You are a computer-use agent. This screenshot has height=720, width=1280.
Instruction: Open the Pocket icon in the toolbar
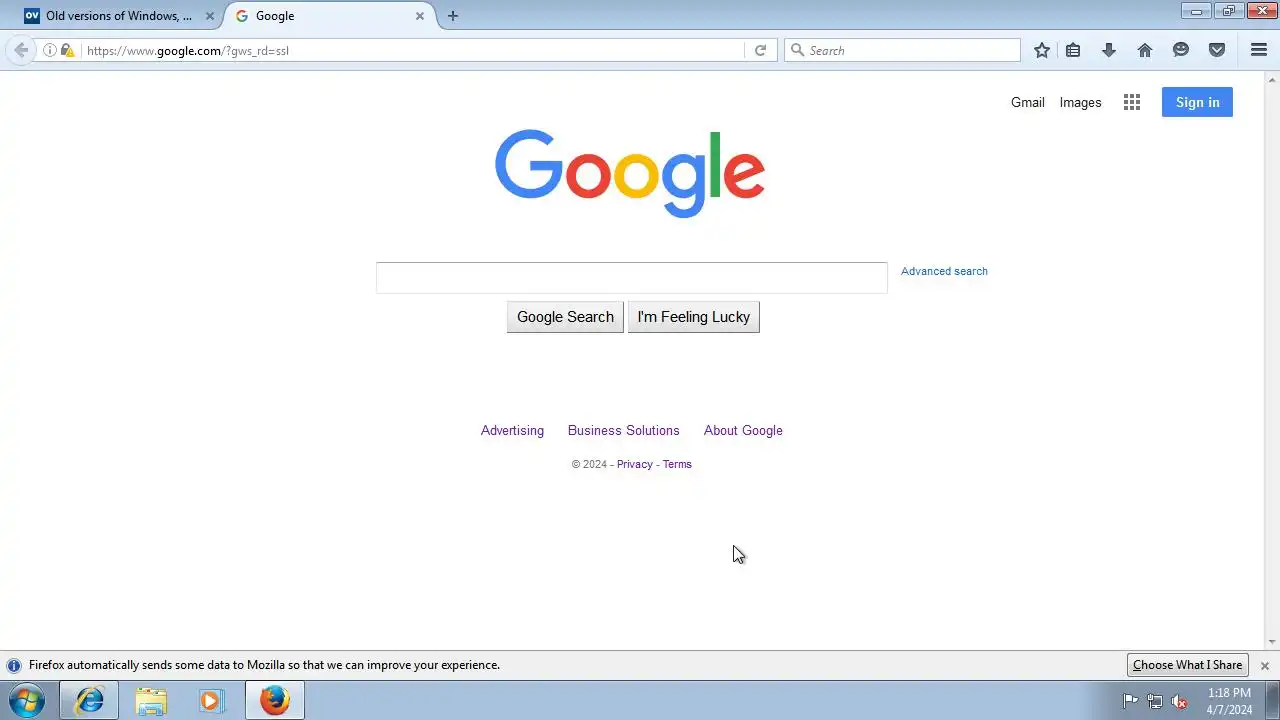(1217, 50)
